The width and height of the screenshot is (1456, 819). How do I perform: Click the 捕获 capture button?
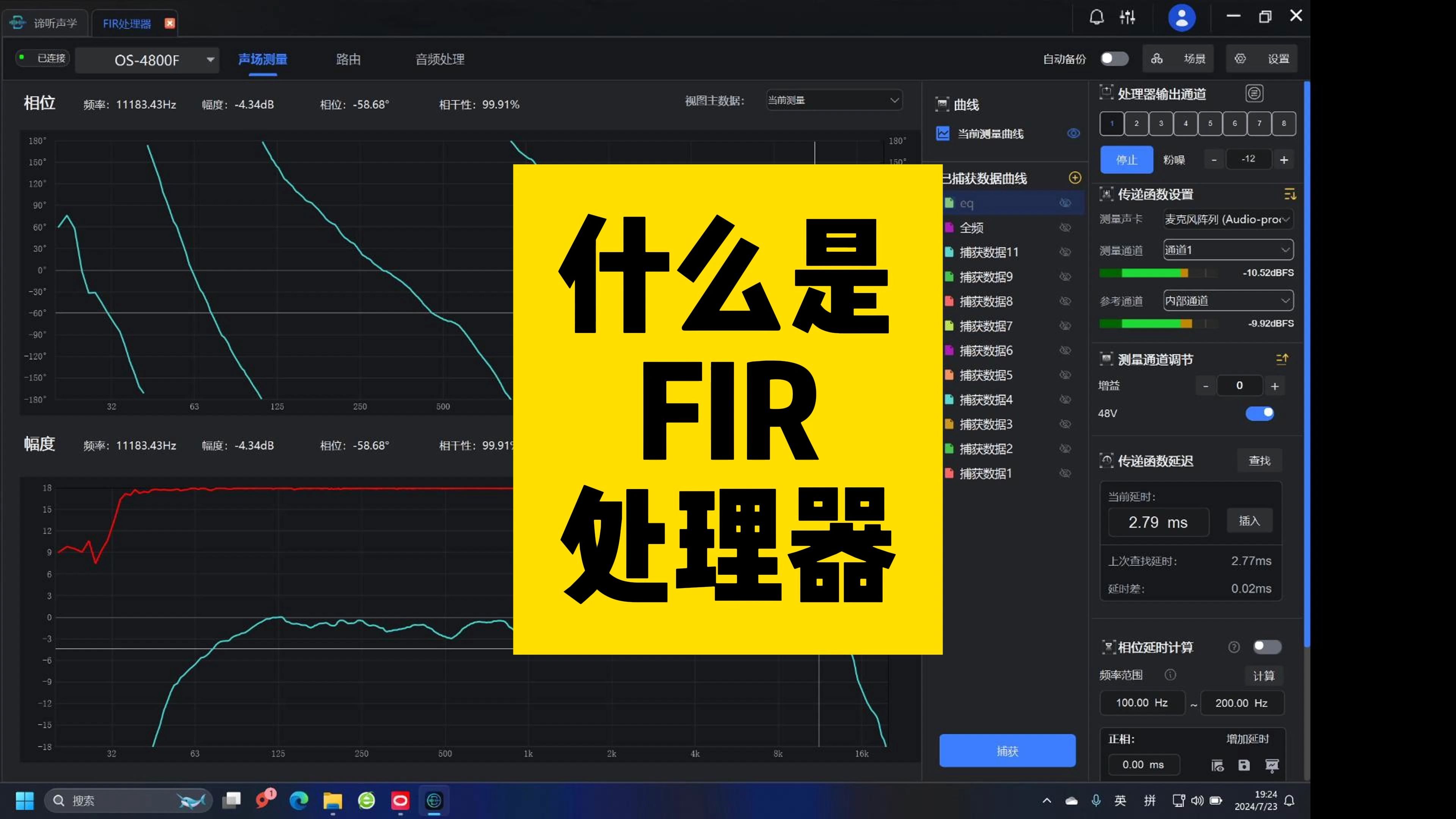[1007, 751]
